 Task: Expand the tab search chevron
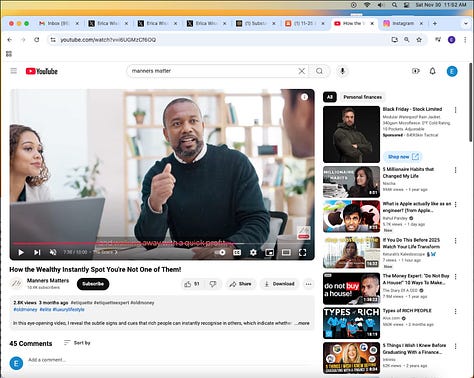[x=466, y=23]
